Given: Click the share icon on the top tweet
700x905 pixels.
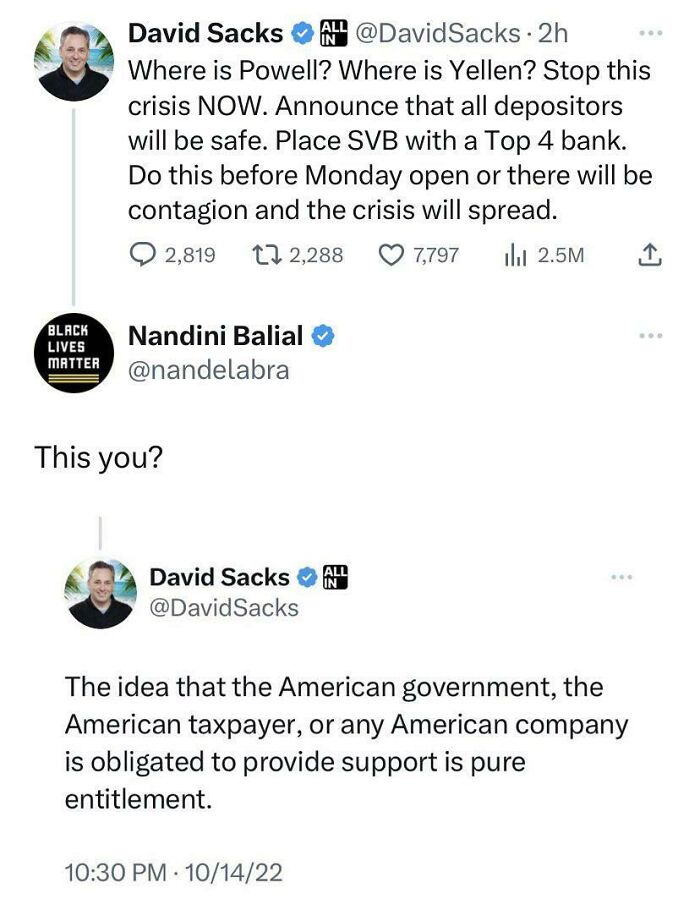Looking at the screenshot, I should pyautogui.click(x=651, y=255).
